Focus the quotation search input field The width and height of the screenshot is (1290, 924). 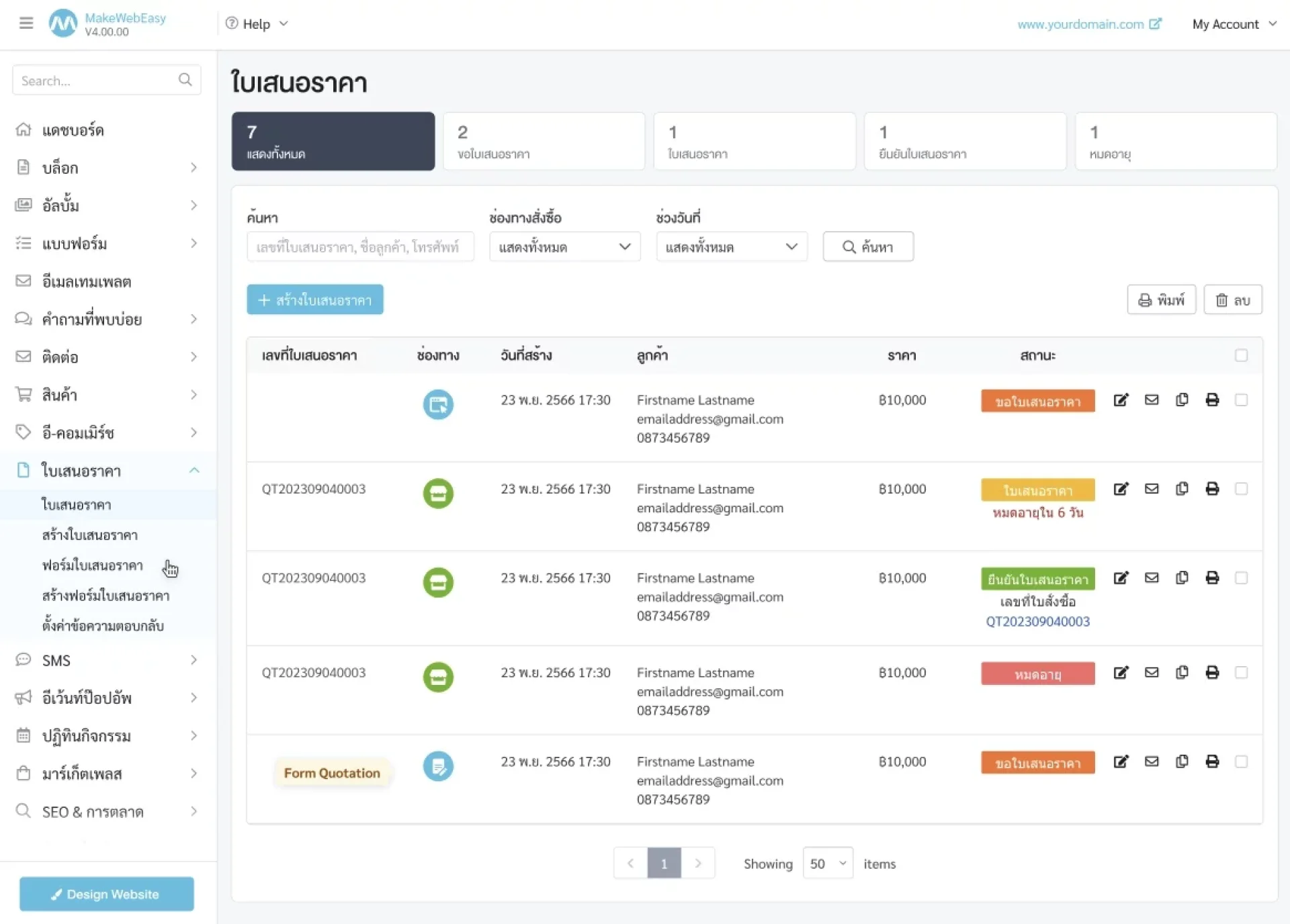pyautogui.click(x=360, y=246)
